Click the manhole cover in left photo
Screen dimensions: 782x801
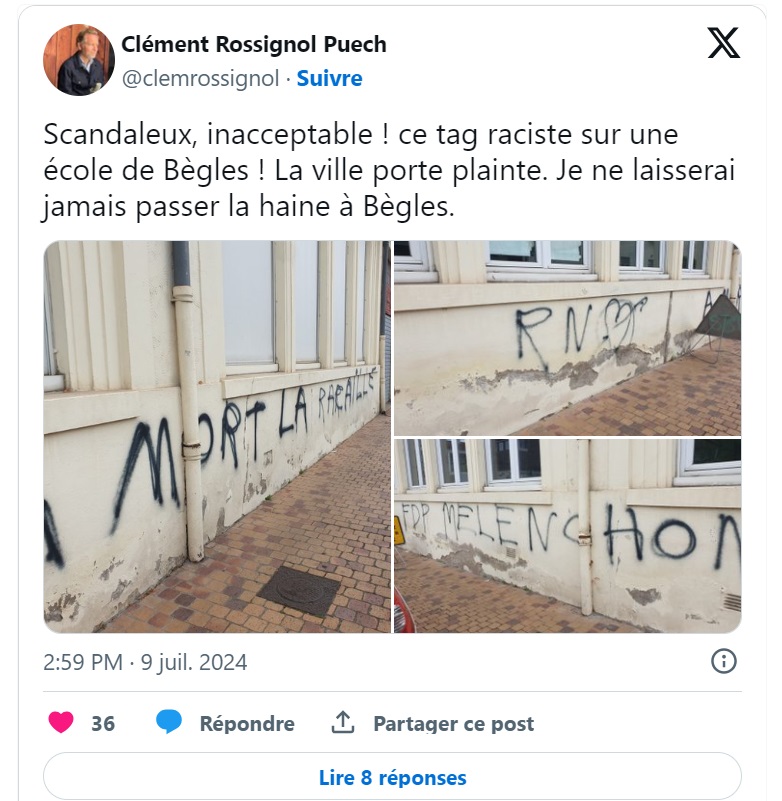(299, 591)
